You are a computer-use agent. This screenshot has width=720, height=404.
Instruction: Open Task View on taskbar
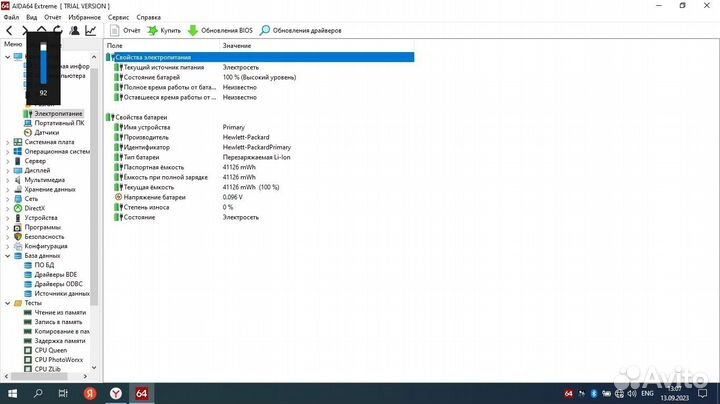tap(63, 393)
